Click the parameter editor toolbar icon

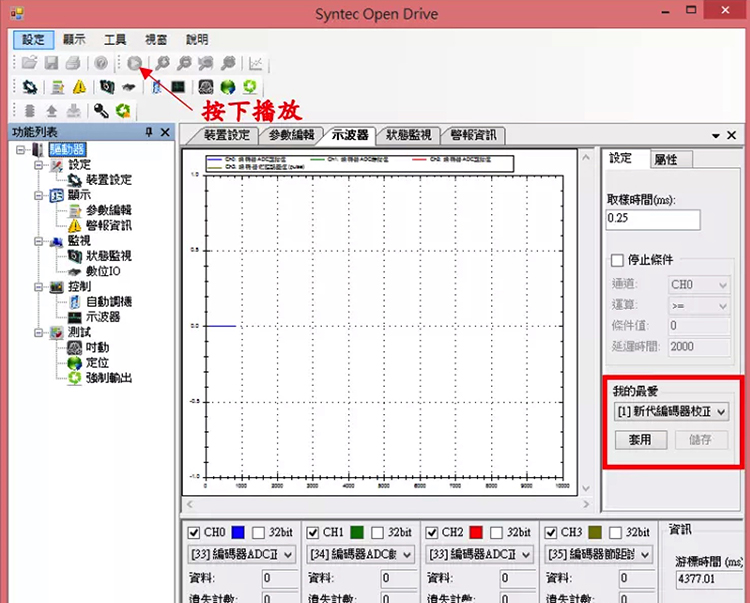(58, 87)
